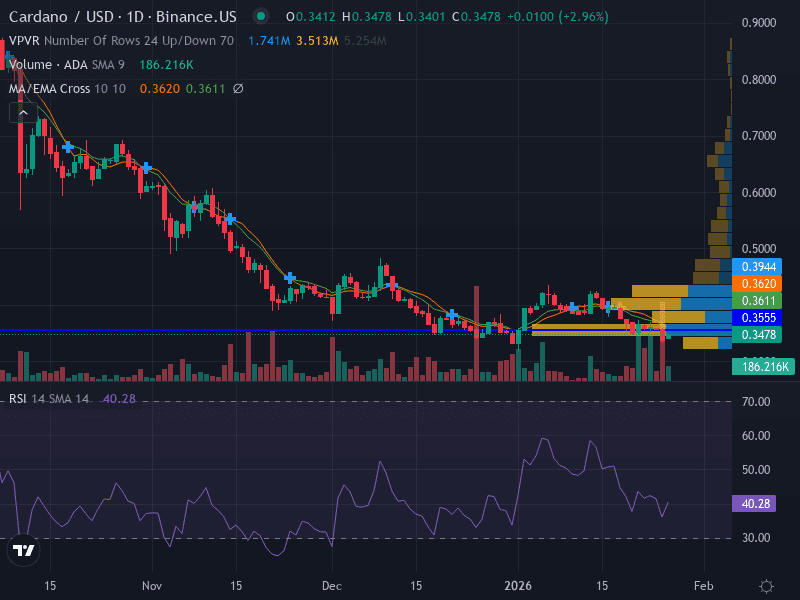
Task: Click the 186.216K volume axis label
Action: (763, 366)
